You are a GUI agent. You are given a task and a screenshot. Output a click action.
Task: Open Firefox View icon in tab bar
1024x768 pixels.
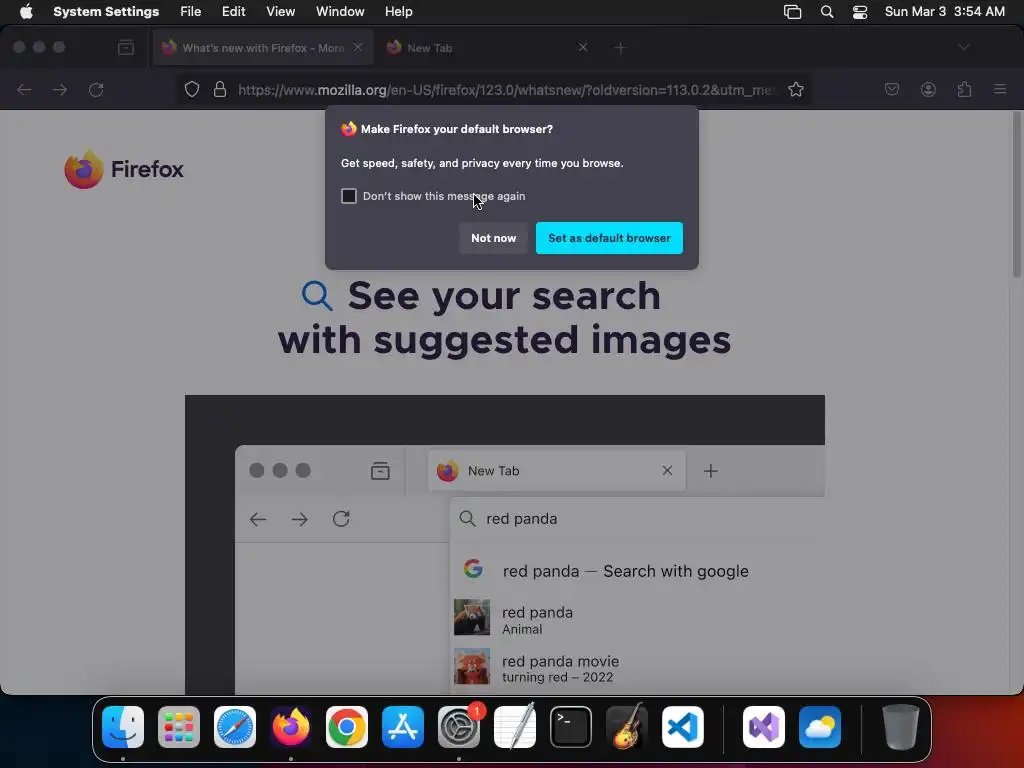126,47
